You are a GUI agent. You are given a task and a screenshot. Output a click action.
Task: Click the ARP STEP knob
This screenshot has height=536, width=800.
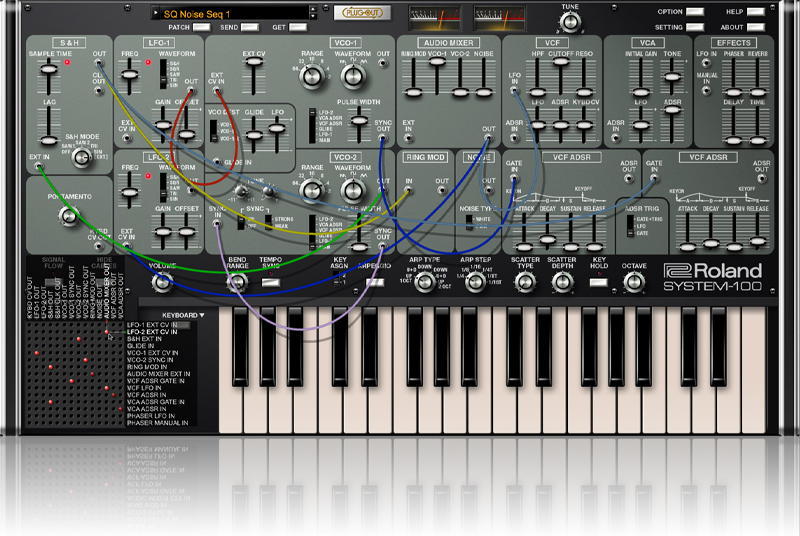tap(476, 282)
